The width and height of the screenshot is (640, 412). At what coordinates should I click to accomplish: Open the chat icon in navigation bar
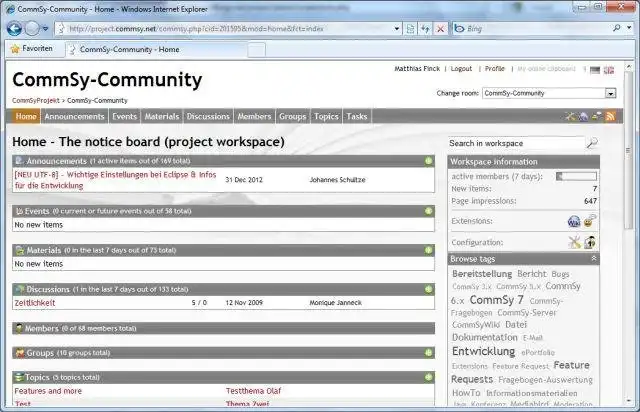point(597,116)
